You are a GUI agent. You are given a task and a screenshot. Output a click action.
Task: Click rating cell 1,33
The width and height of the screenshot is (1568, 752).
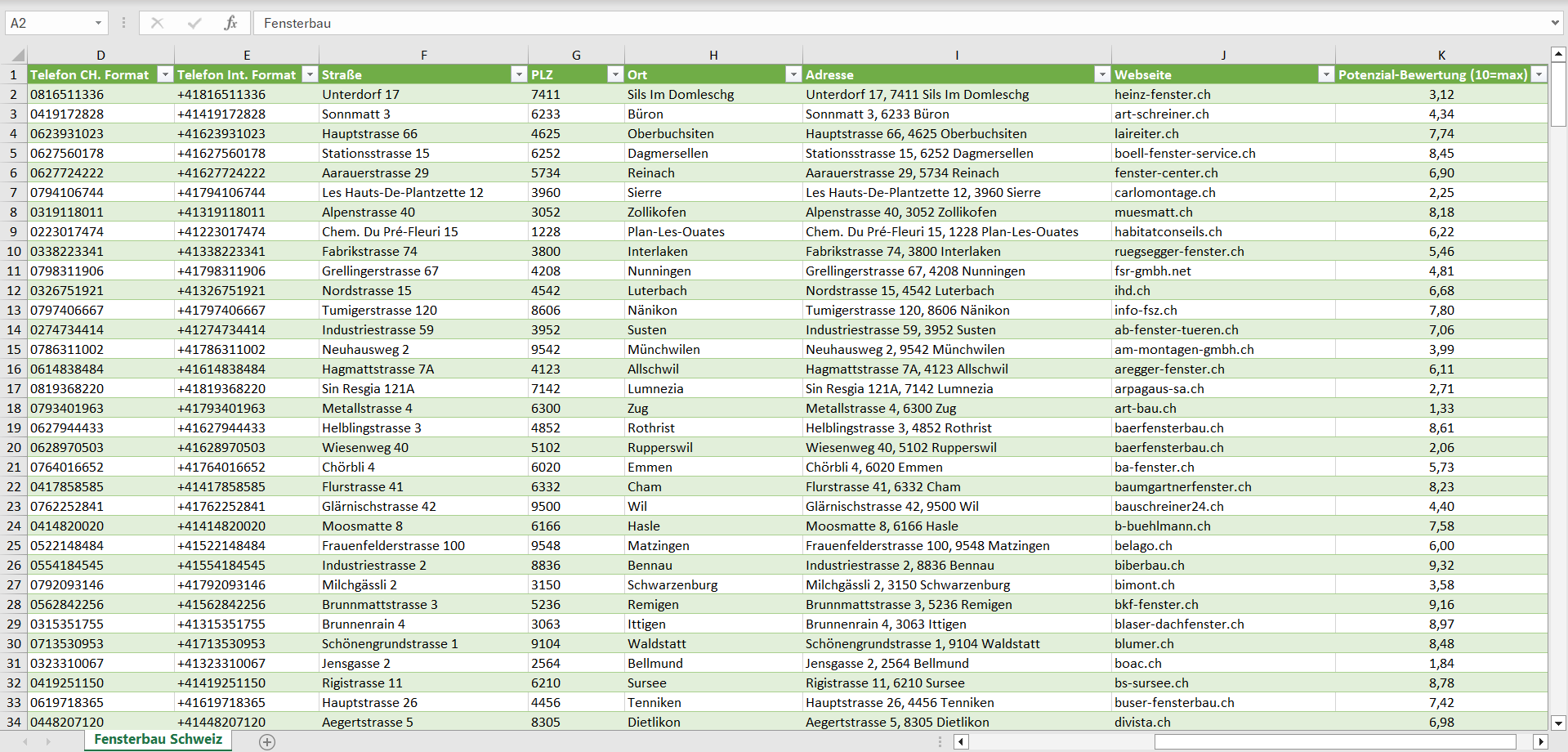1441,408
